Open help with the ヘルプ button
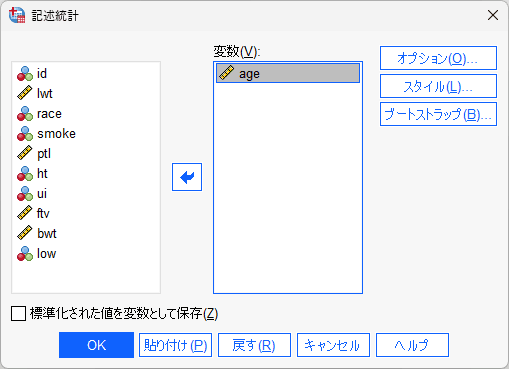The height and width of the screenshot is (369, 509). (x=412, y=345)
